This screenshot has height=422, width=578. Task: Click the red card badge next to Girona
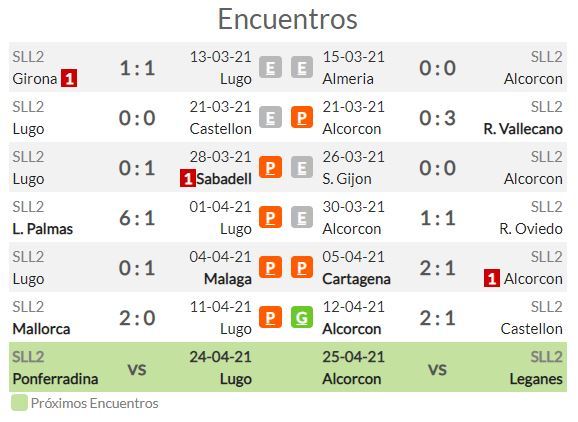pos(69,78)
